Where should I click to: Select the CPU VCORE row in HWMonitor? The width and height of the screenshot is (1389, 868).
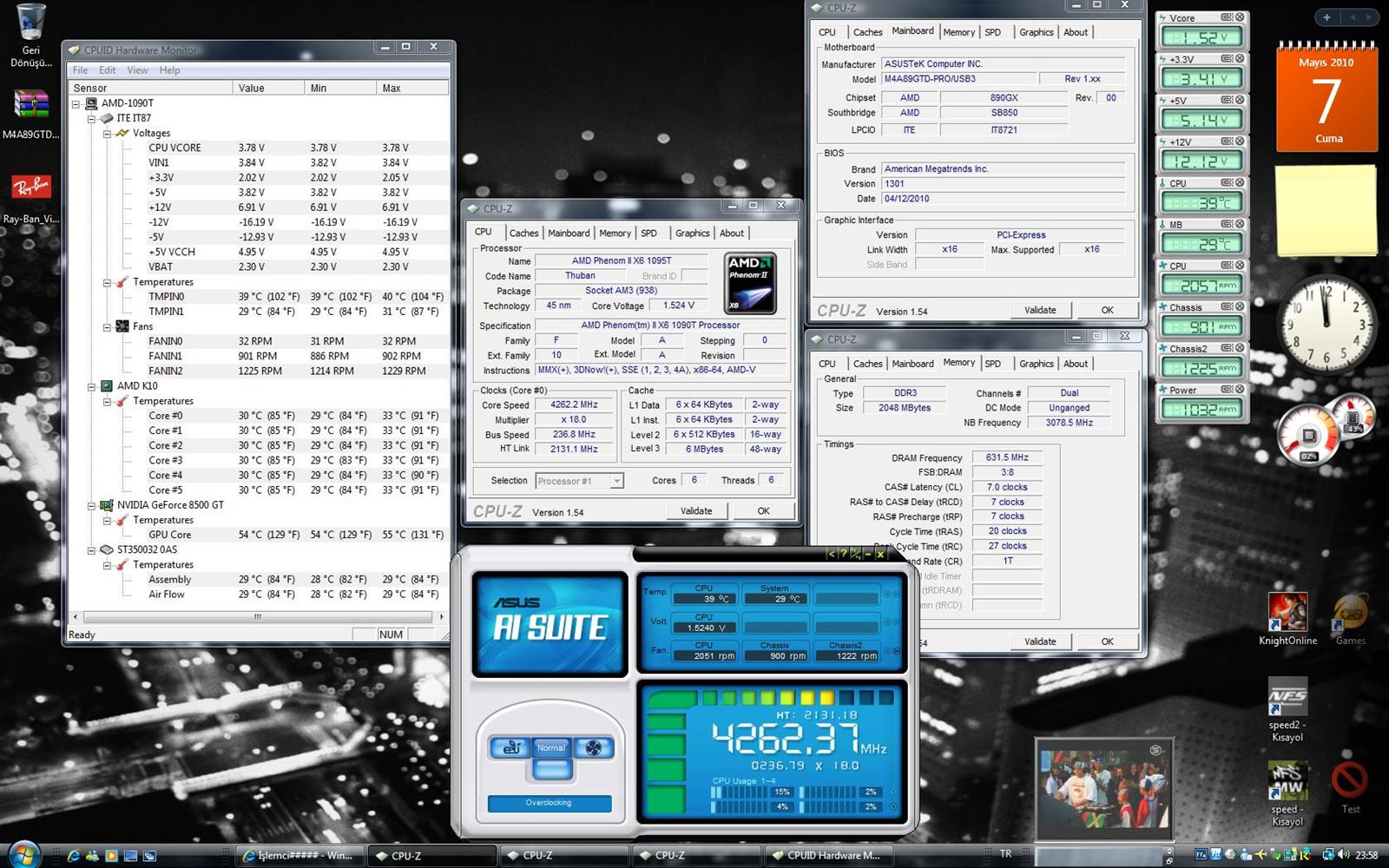(259, 148)
